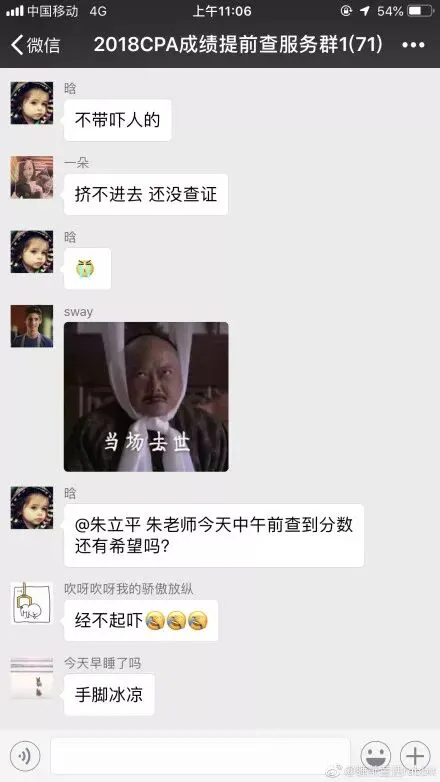This screenshot has height=782, width=440.
Task: Tap the back arrow to 微信
Action: click(35, 45)
